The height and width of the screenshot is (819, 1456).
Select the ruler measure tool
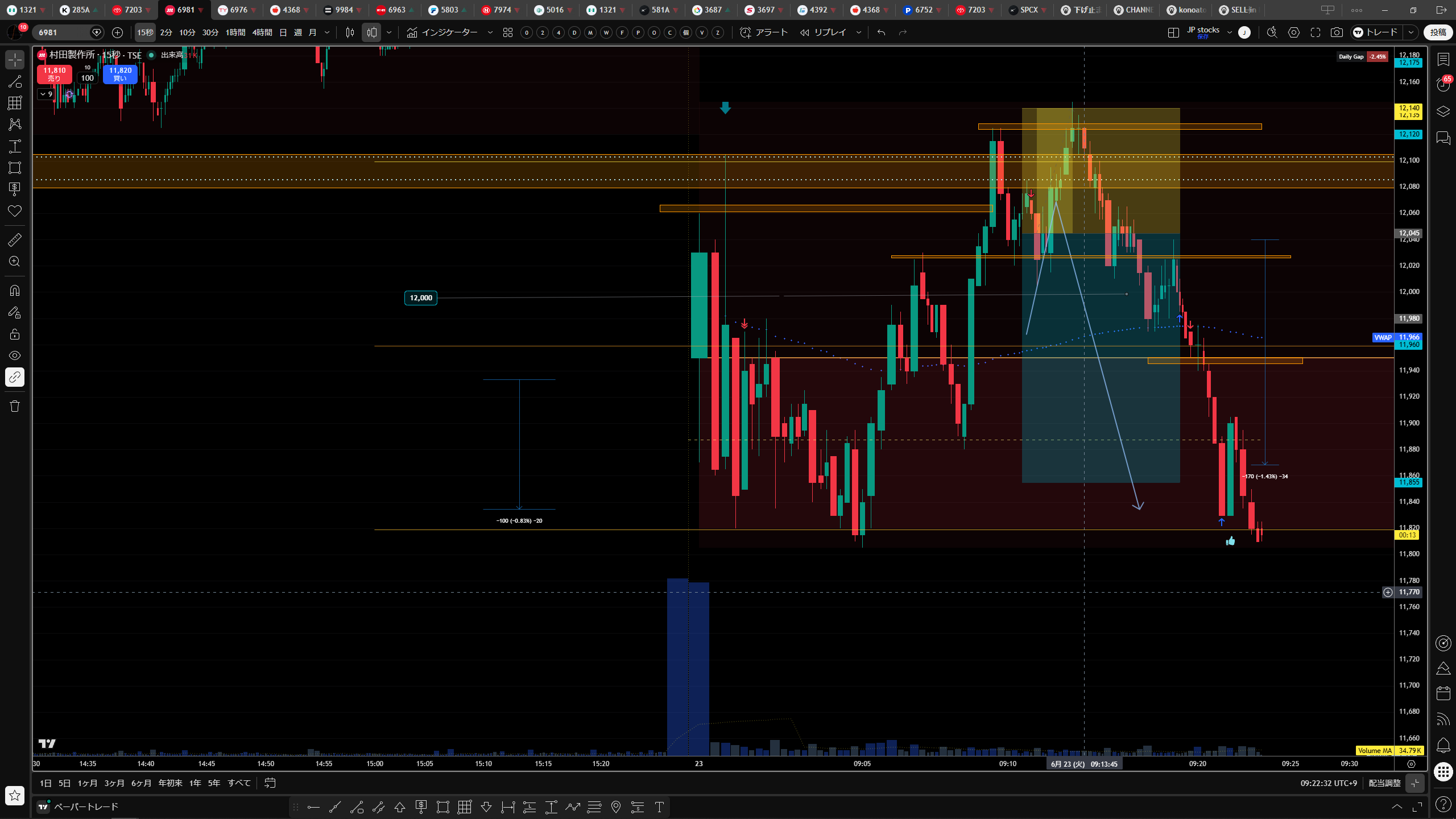[15, 240]
